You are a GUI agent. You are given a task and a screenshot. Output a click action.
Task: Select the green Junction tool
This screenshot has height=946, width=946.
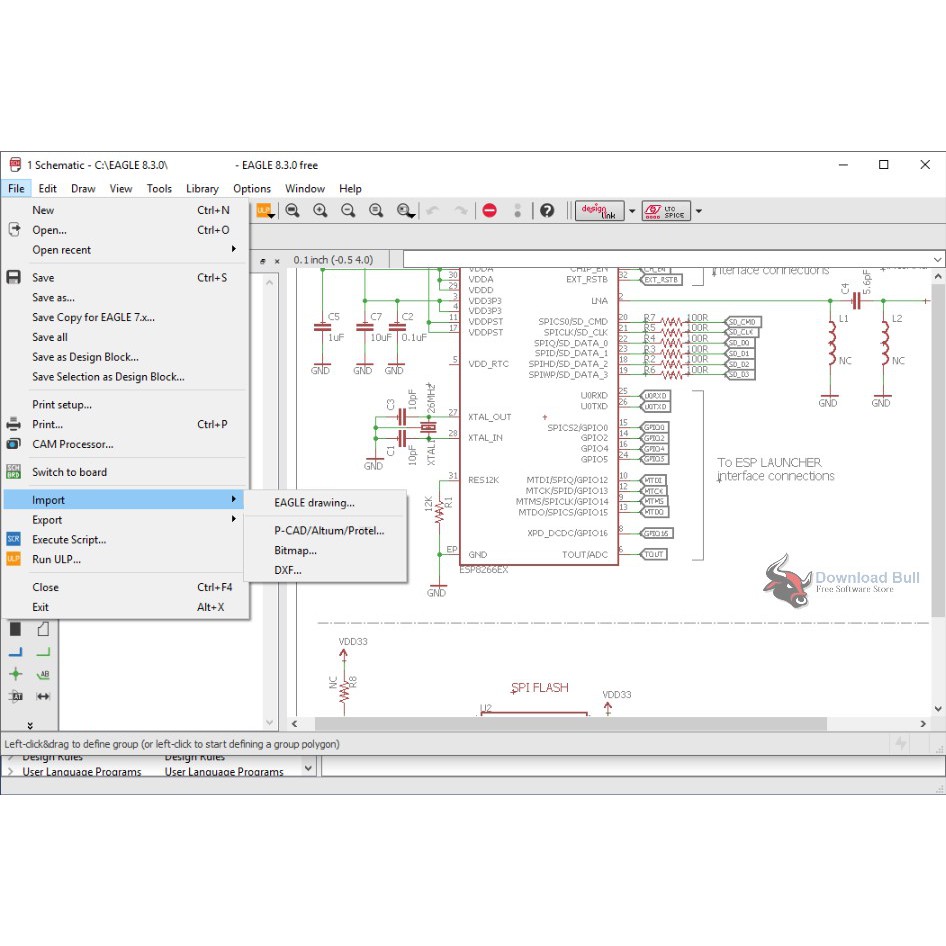pos(15,675)
